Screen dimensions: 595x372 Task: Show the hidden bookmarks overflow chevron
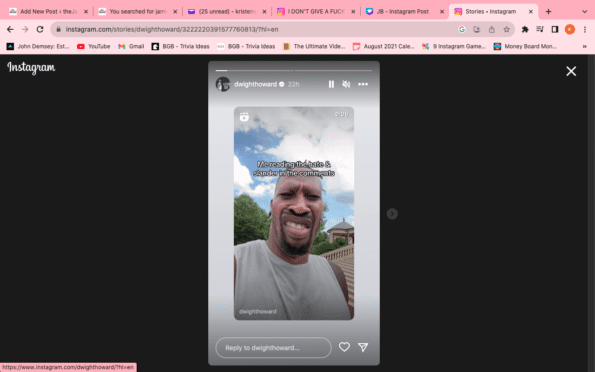pos(584,46)
